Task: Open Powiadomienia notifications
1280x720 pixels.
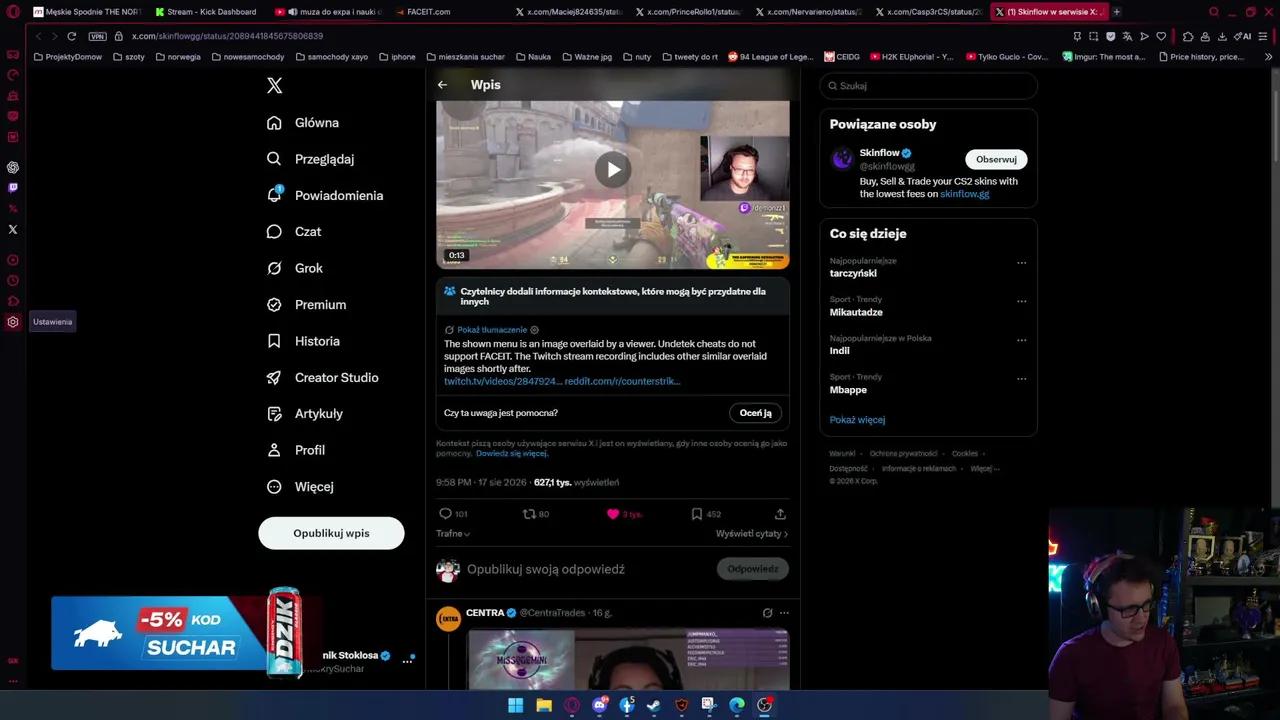Action: click(325, 195)
